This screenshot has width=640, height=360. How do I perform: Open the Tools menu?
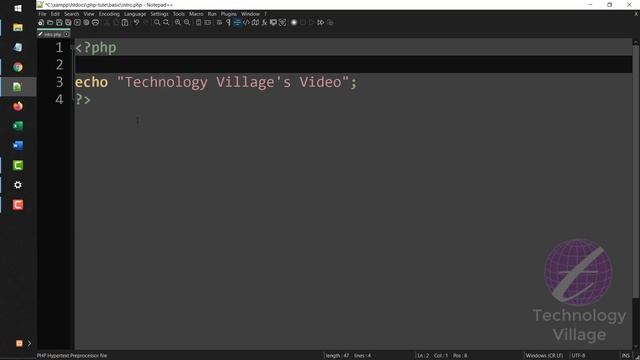pos(179,14)
